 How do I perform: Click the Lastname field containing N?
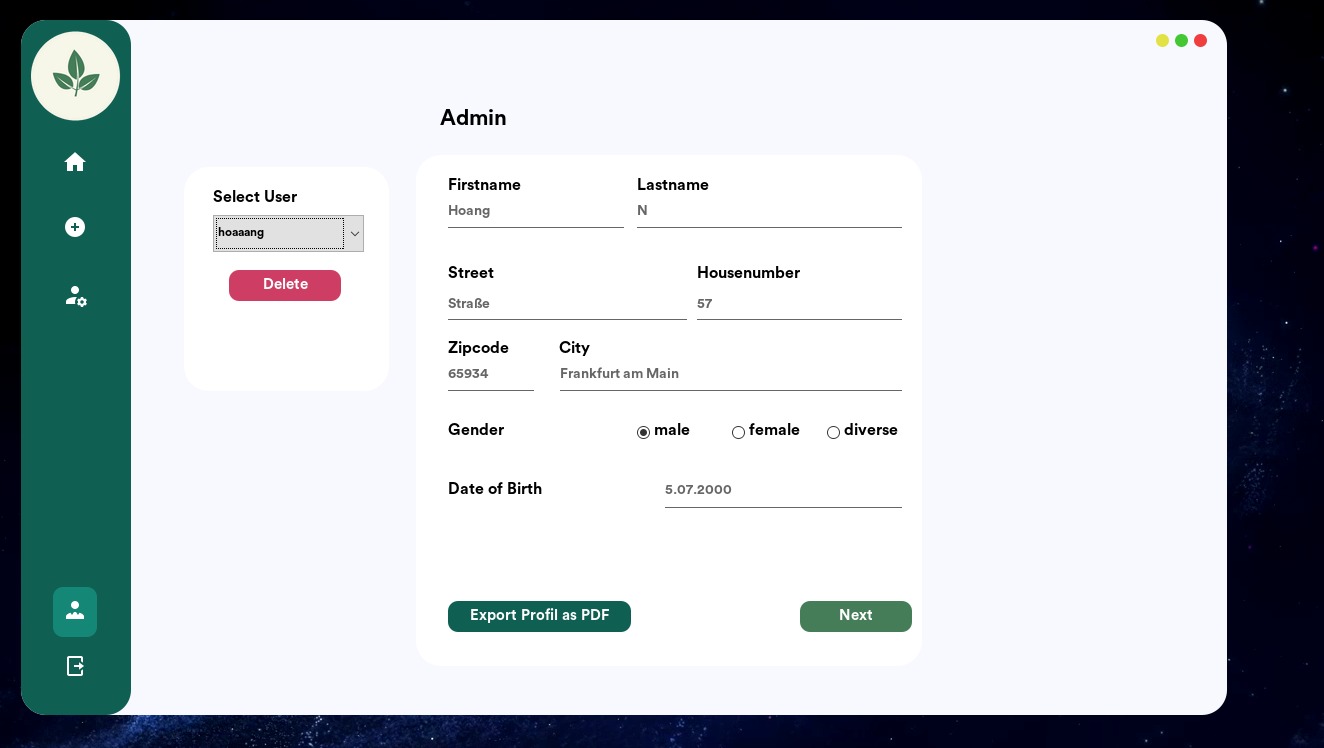click(x=769, y=211)
